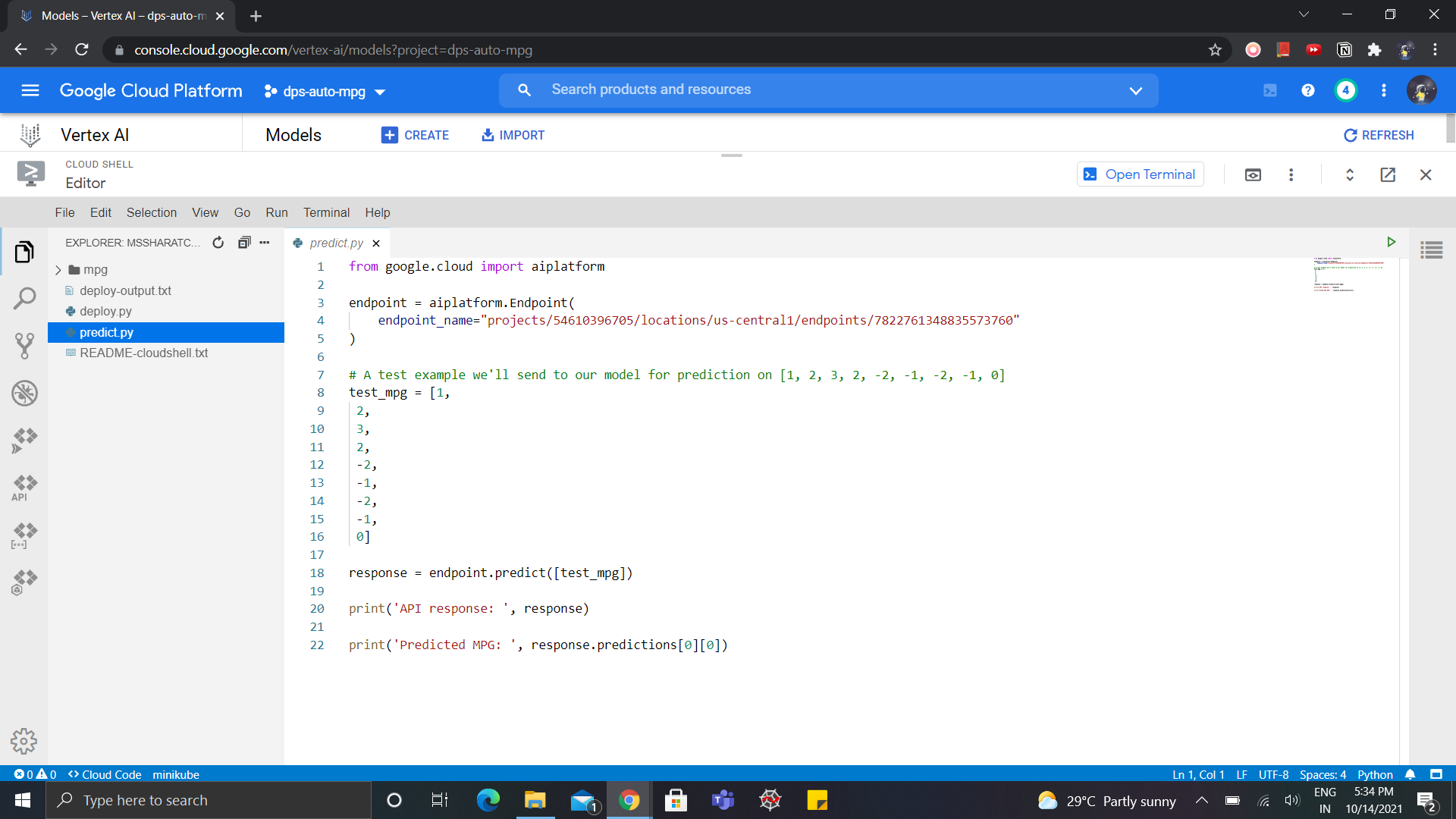
Task: Open the Cloud Shell three-dot options menu
Action: pos(1291,174)
